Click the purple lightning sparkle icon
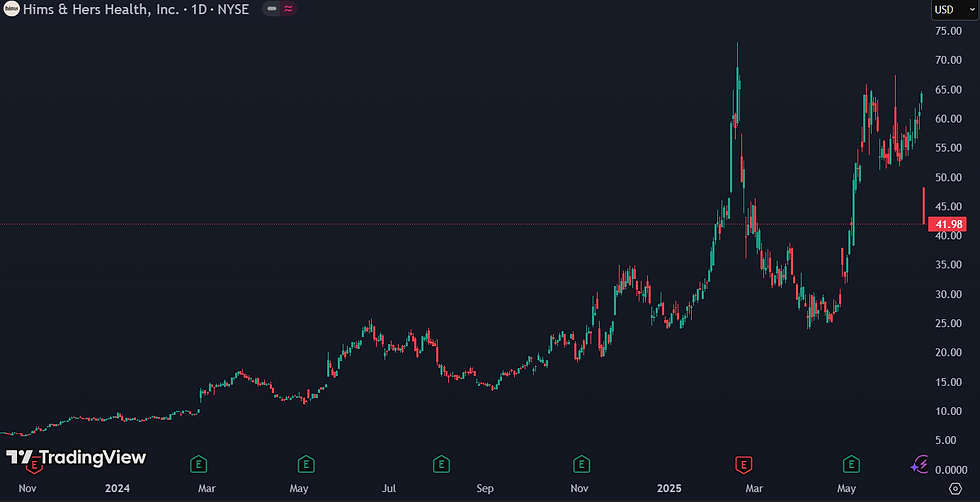This screenshot has height=502, width=980. (x=919, y=464)
